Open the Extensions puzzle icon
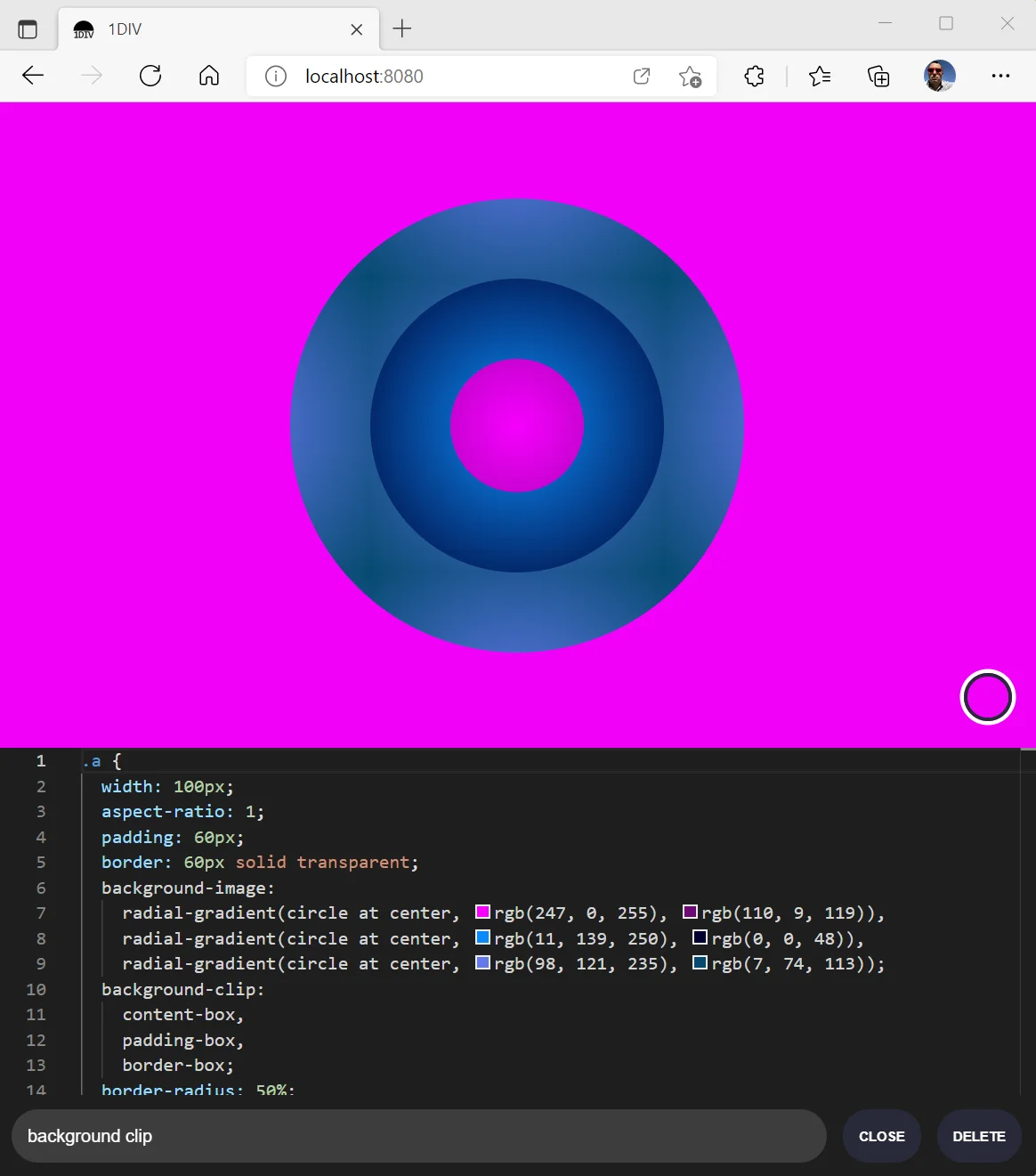The image size is (1036, 1176). click(x=754, y=77)
